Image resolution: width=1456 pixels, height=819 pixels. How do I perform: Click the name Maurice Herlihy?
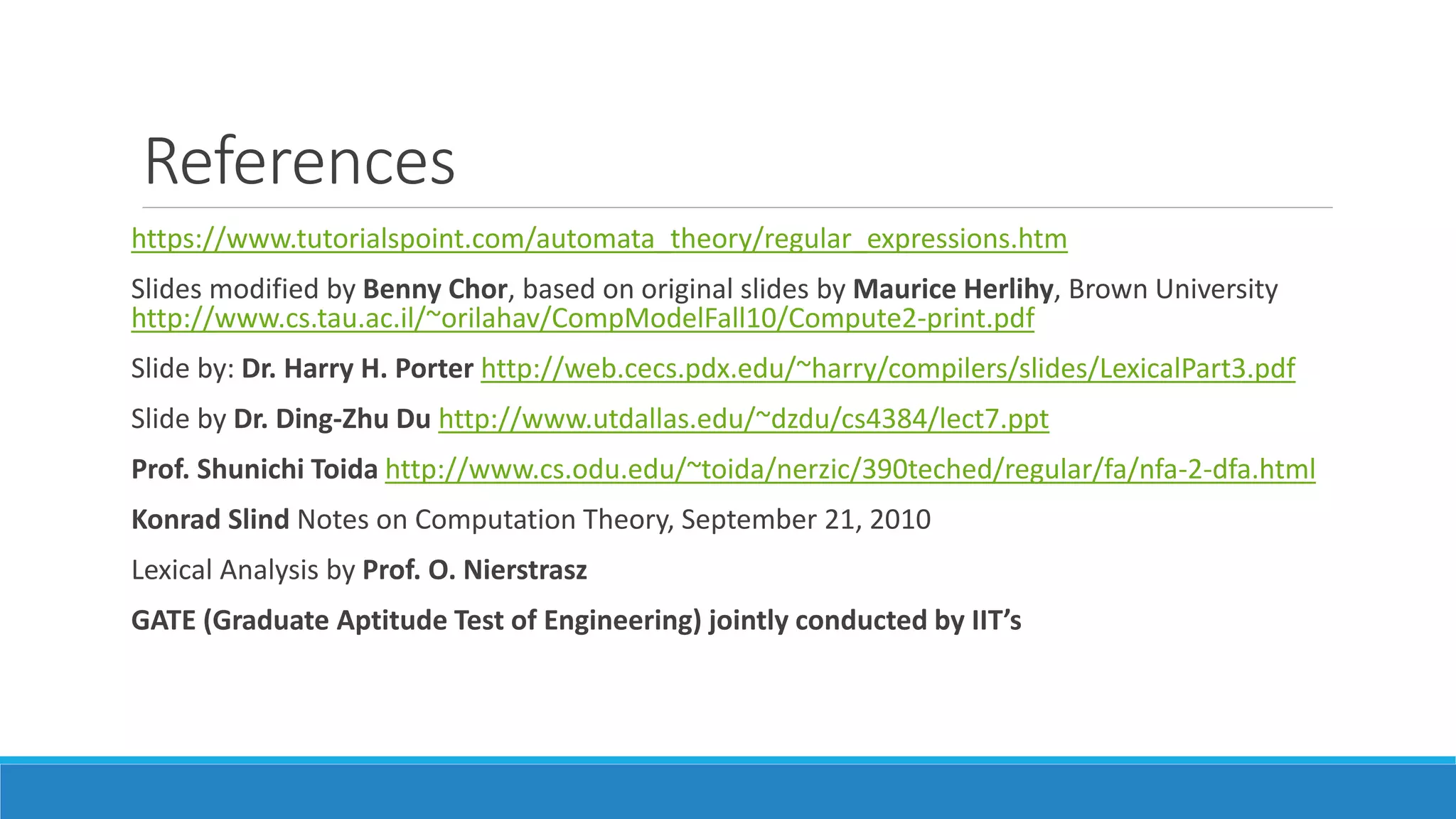click(952, 289)
